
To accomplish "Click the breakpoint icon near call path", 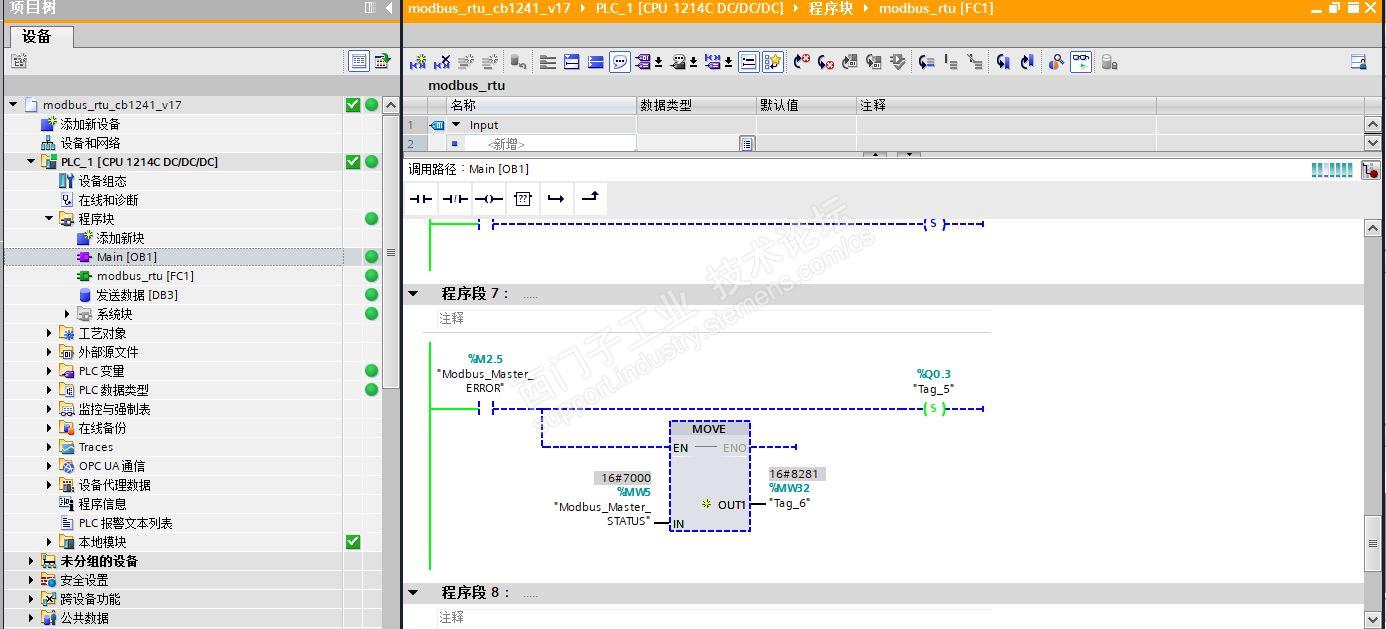I will pos(1371,170).
